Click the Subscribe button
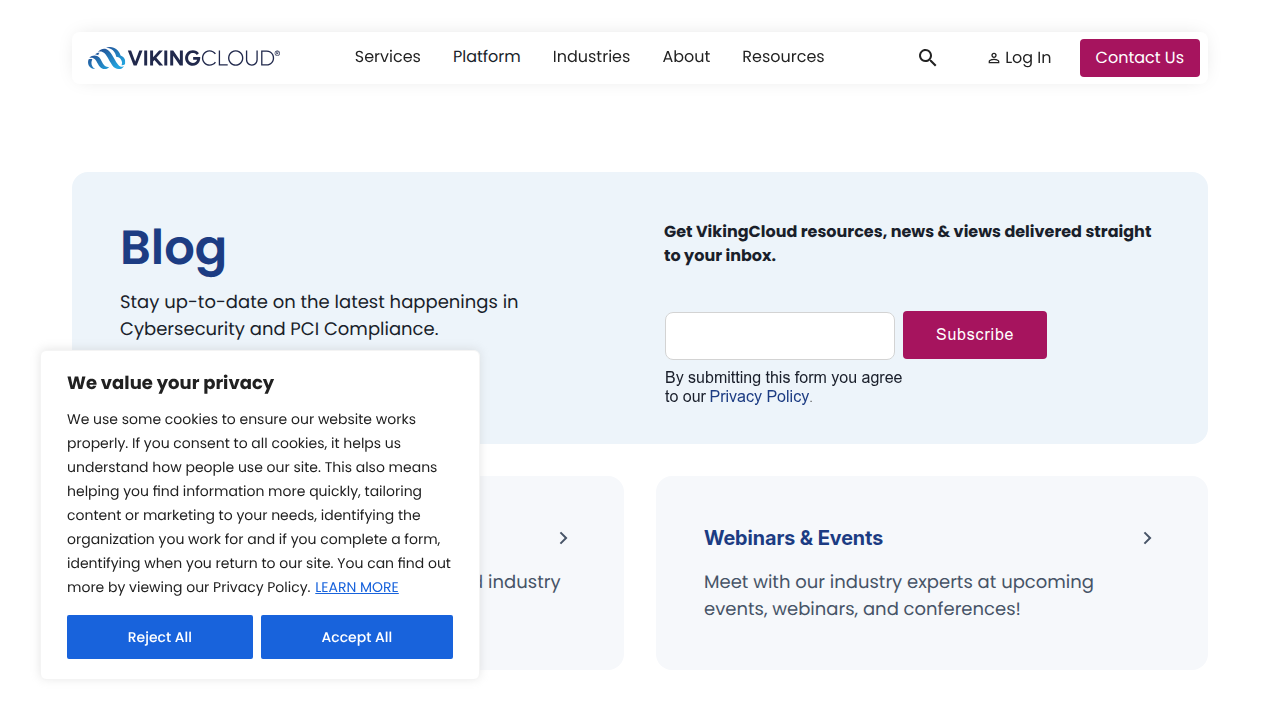1280x720 pixels. coord(975,335)
